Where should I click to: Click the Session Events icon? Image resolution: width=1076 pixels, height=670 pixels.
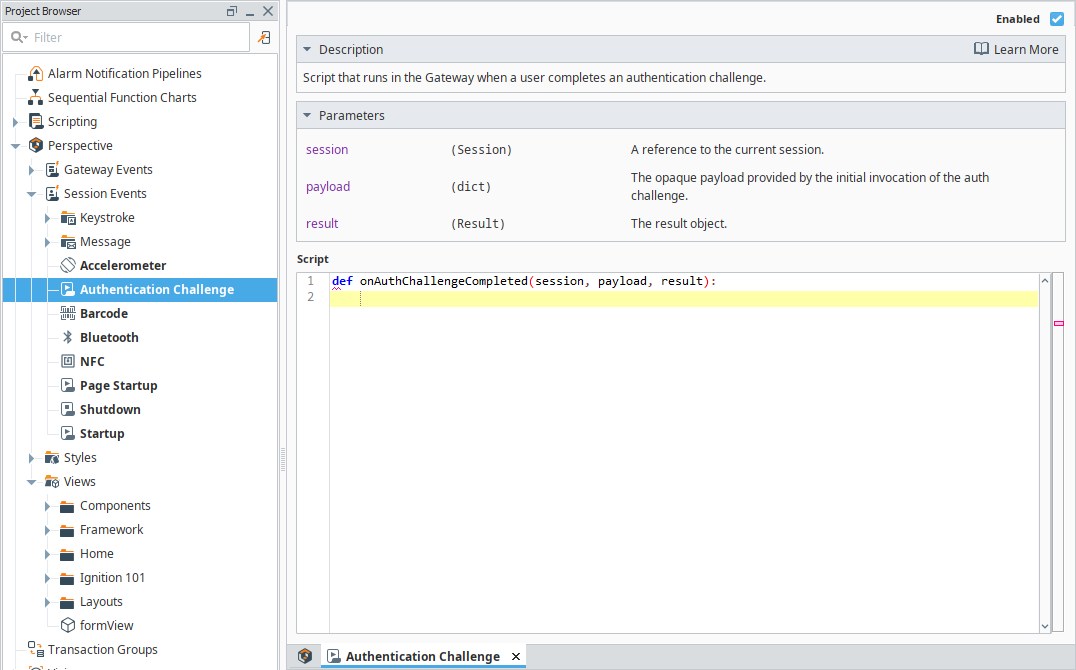click(52, 194)
